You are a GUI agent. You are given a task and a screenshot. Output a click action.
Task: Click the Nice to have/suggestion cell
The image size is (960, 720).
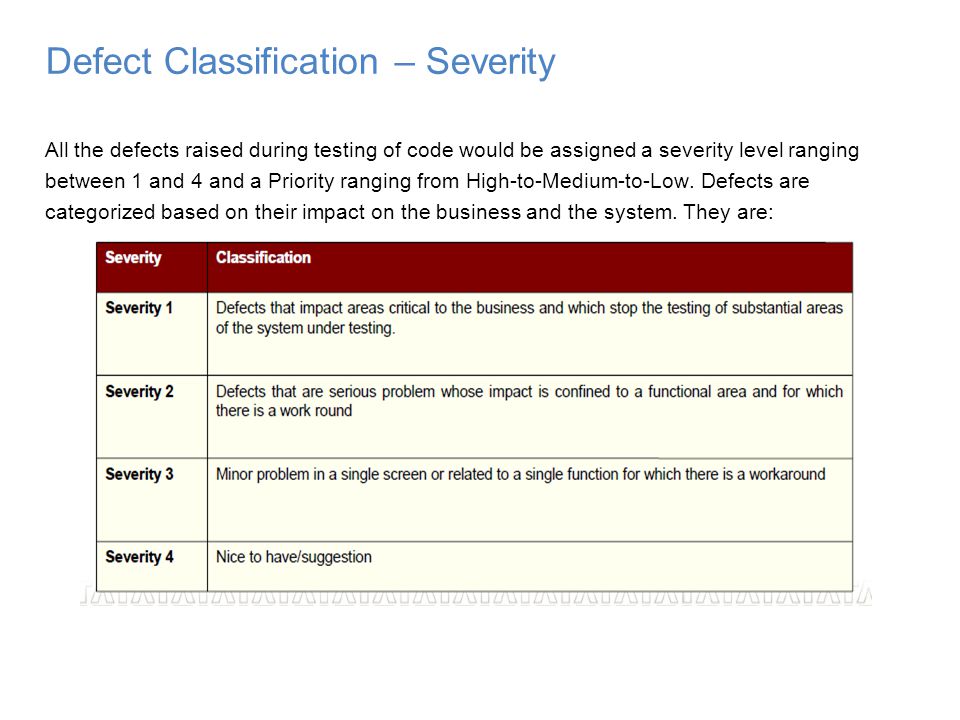coord(294,557)
